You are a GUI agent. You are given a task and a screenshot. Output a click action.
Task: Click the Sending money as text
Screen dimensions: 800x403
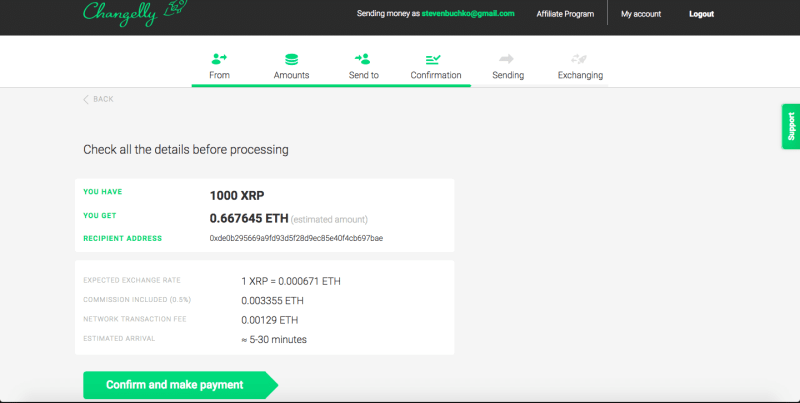click(388, 13)
